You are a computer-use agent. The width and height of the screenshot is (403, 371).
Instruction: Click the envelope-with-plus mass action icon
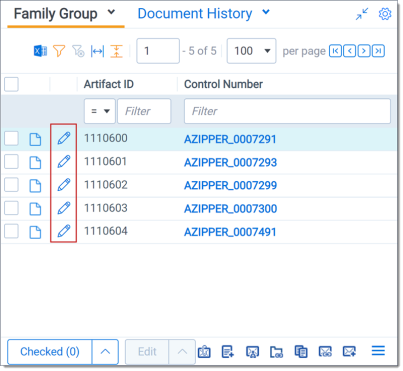[x=349, y=352]
